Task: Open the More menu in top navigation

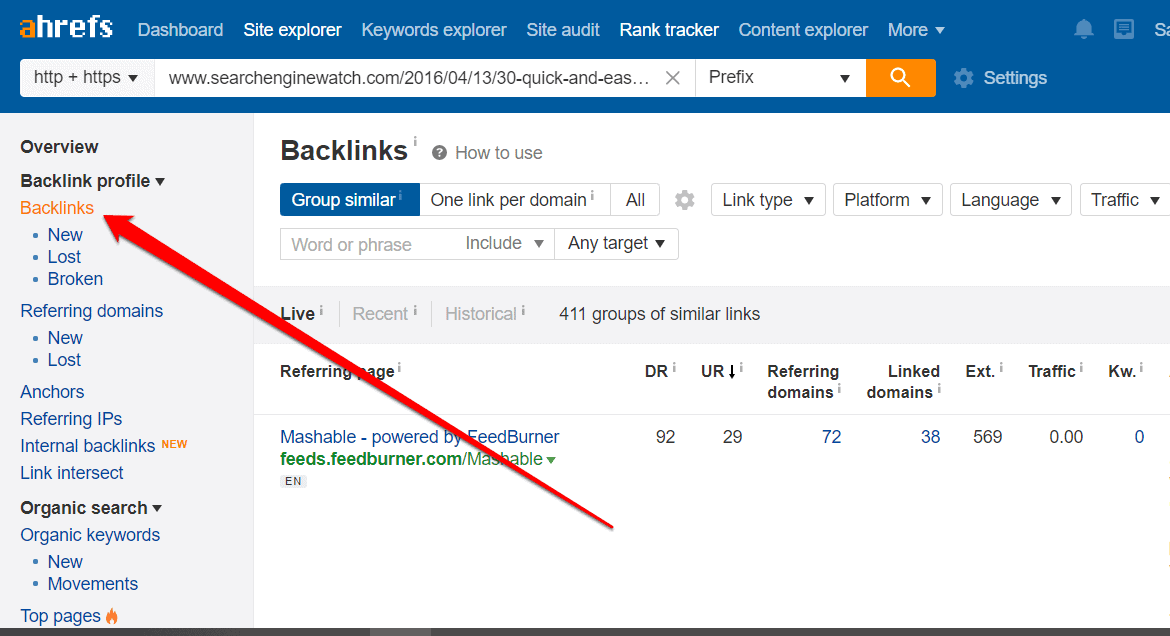Action: coord(916,30)
